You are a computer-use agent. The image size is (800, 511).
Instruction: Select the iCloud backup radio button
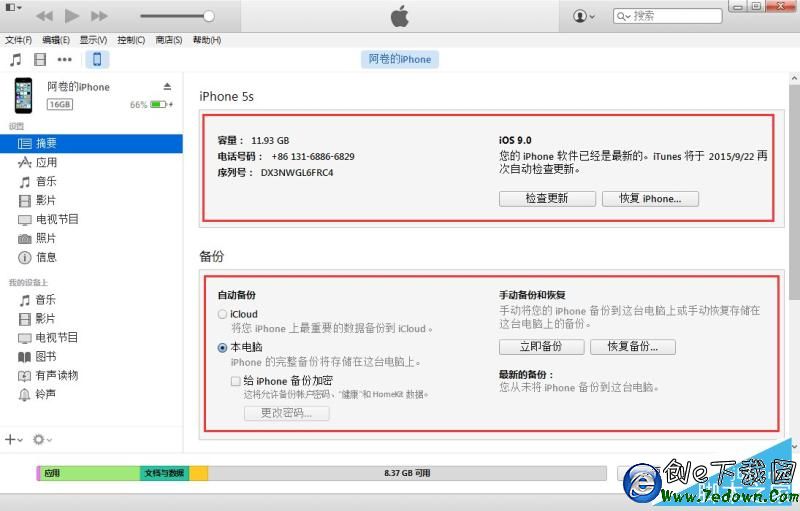click(x=222, y=314)
